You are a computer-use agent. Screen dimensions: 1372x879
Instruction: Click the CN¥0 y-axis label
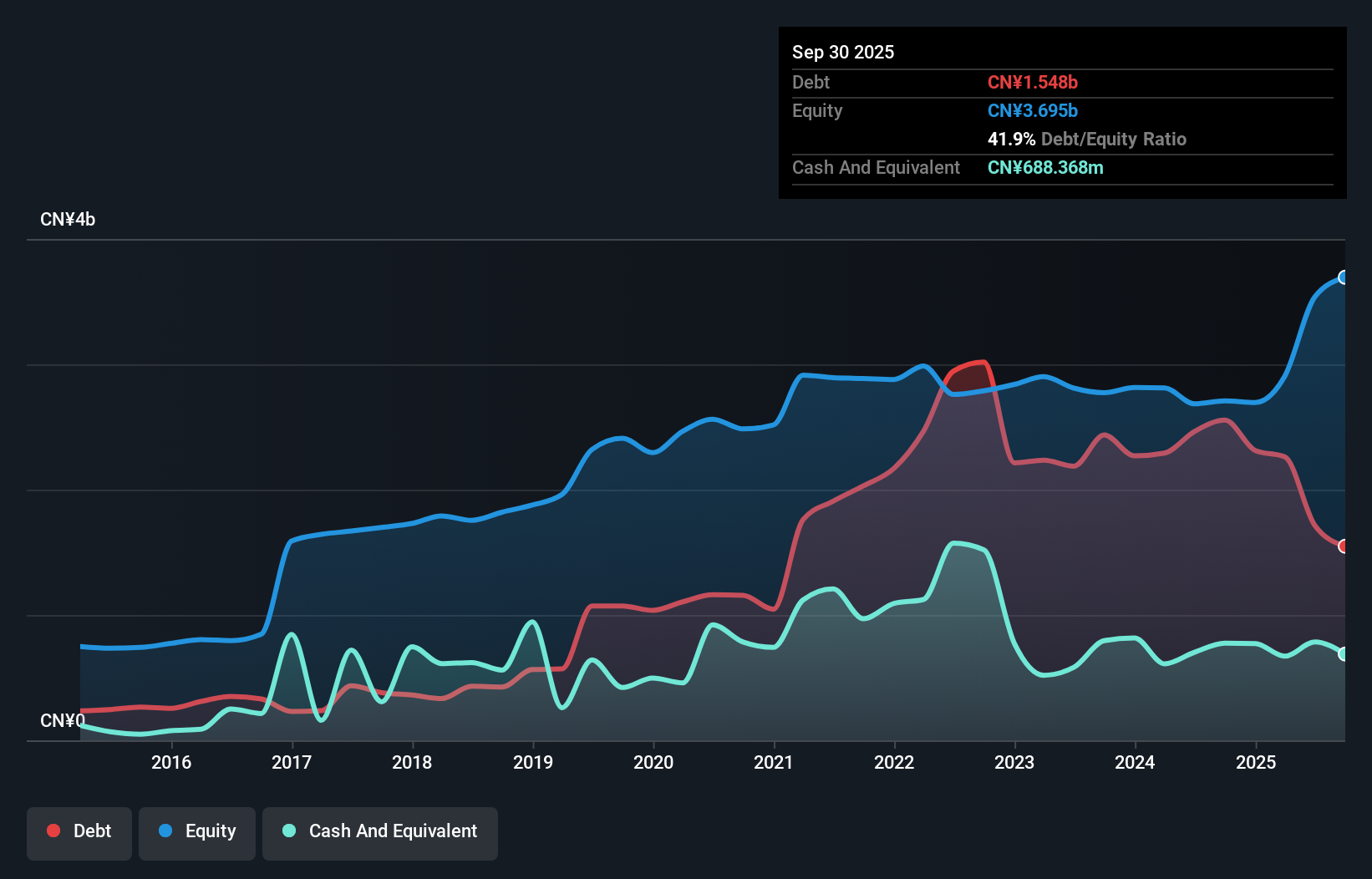pyautogui.click(x=63, y=720)
